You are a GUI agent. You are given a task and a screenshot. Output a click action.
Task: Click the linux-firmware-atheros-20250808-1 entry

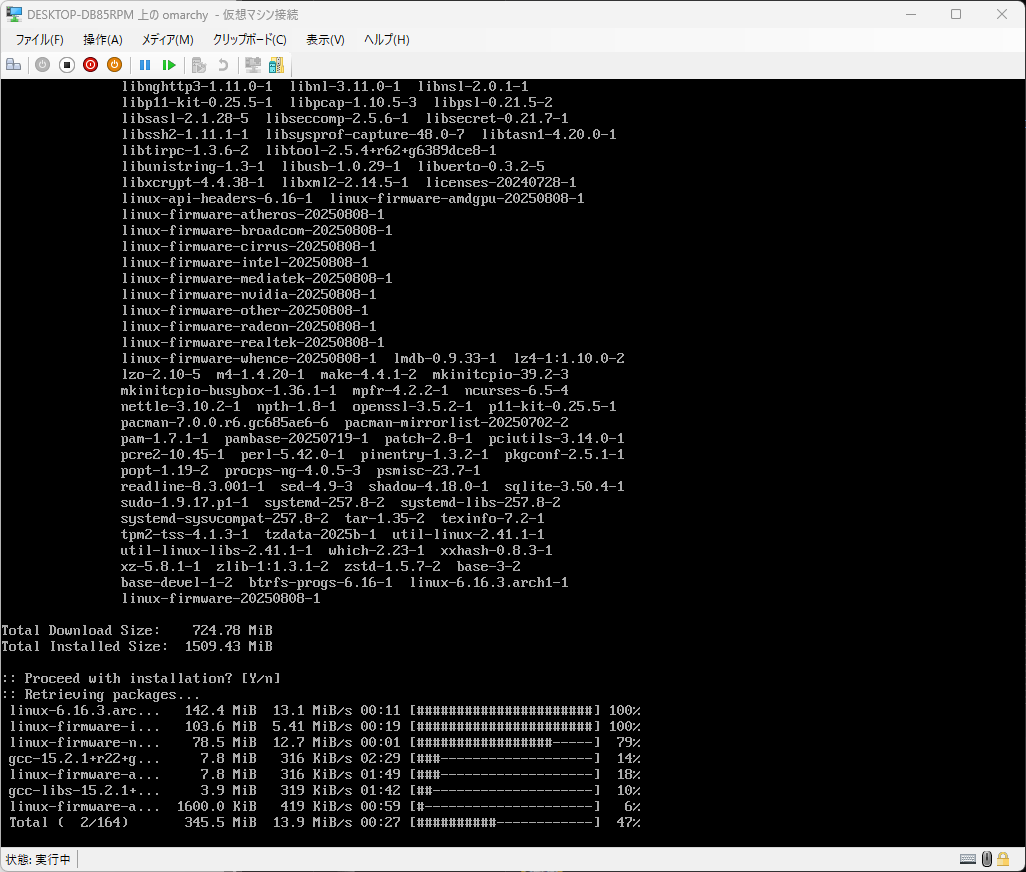(253, 215)
